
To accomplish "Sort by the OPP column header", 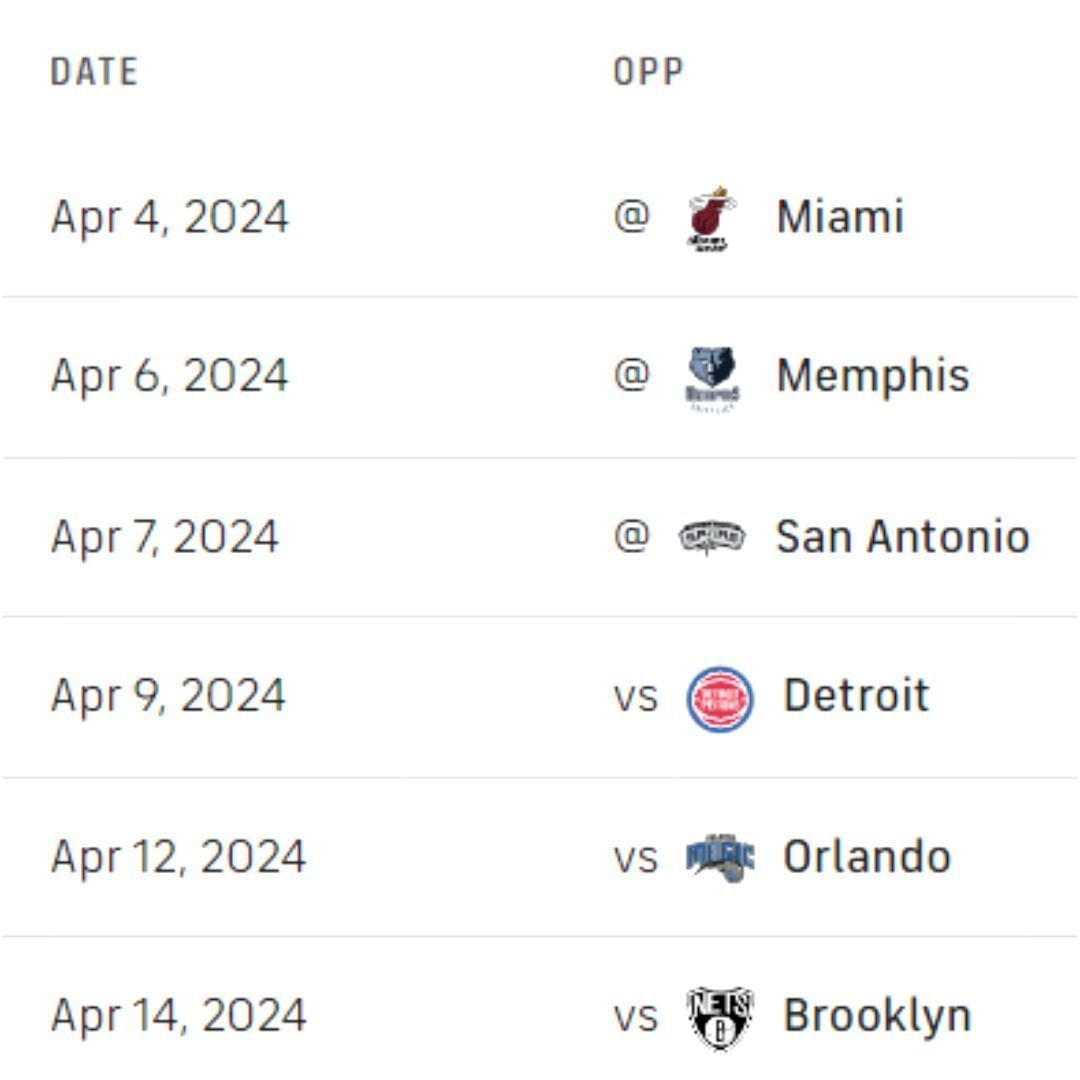I will click(x=648, y=72).
